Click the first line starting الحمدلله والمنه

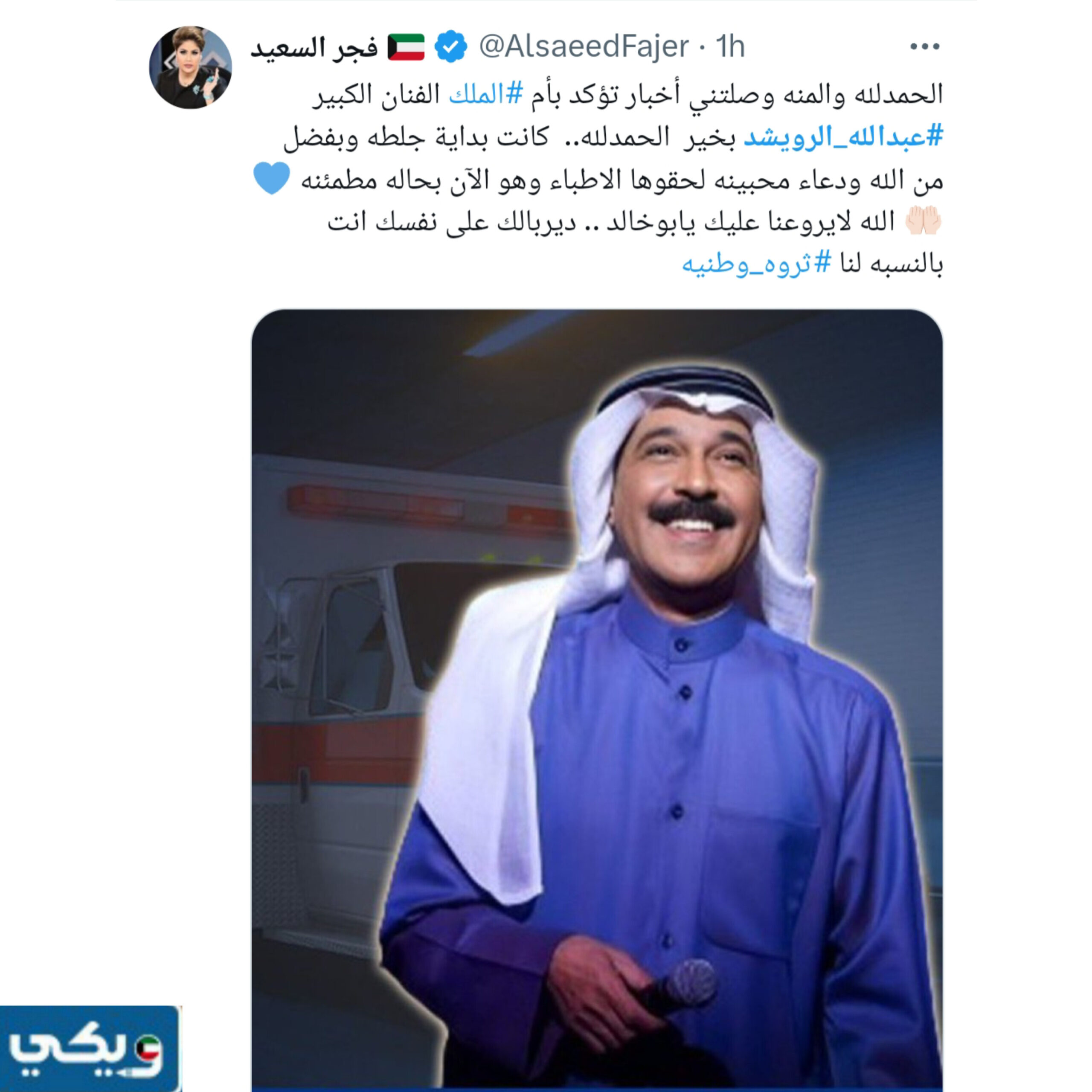[628, 94]
